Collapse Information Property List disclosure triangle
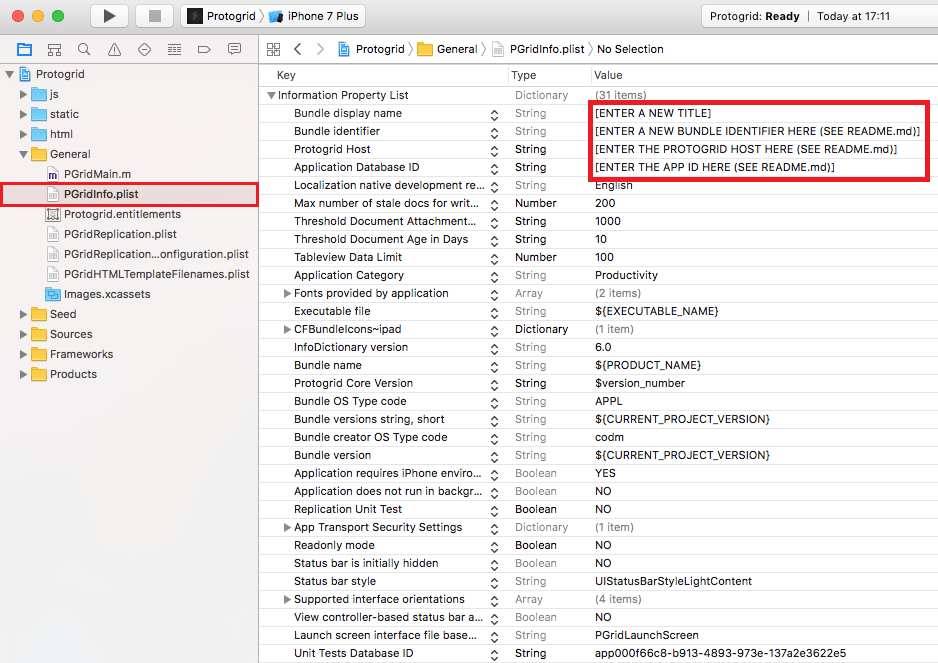938x663 pixels. [x=271, y=95]
